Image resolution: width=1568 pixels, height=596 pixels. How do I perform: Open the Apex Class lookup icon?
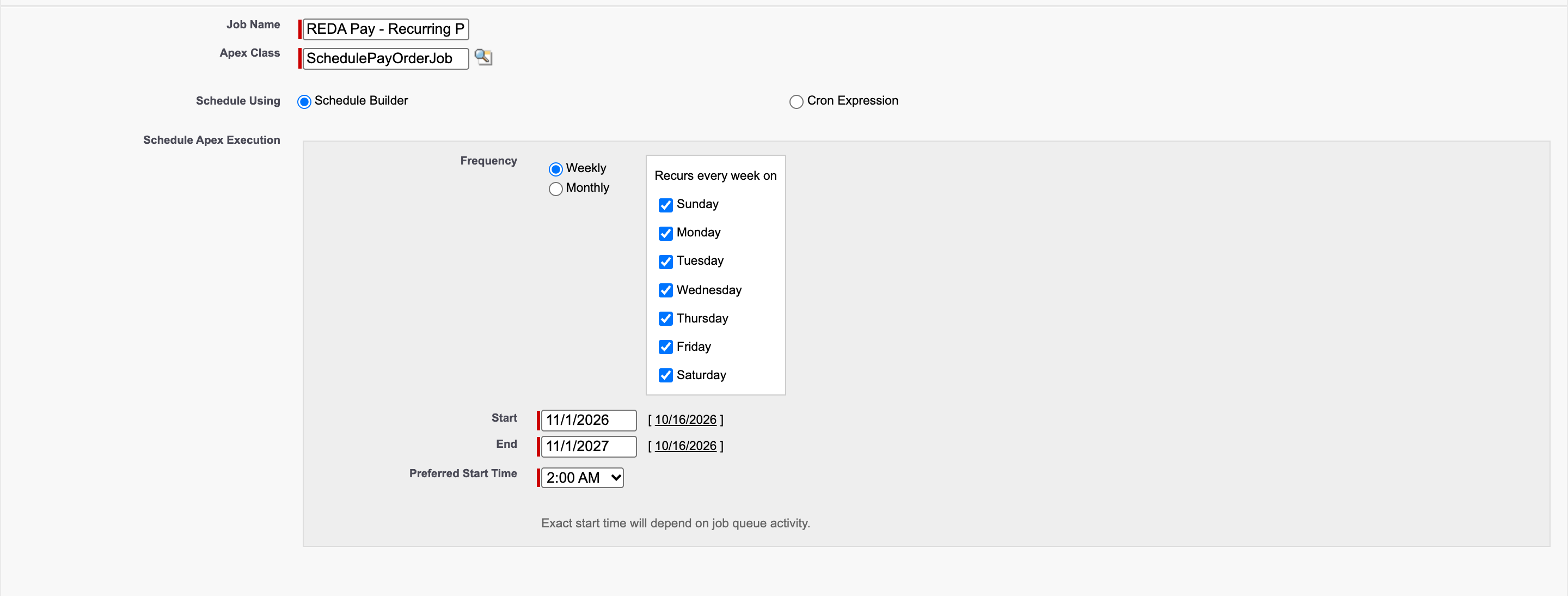tap(483, 58)
